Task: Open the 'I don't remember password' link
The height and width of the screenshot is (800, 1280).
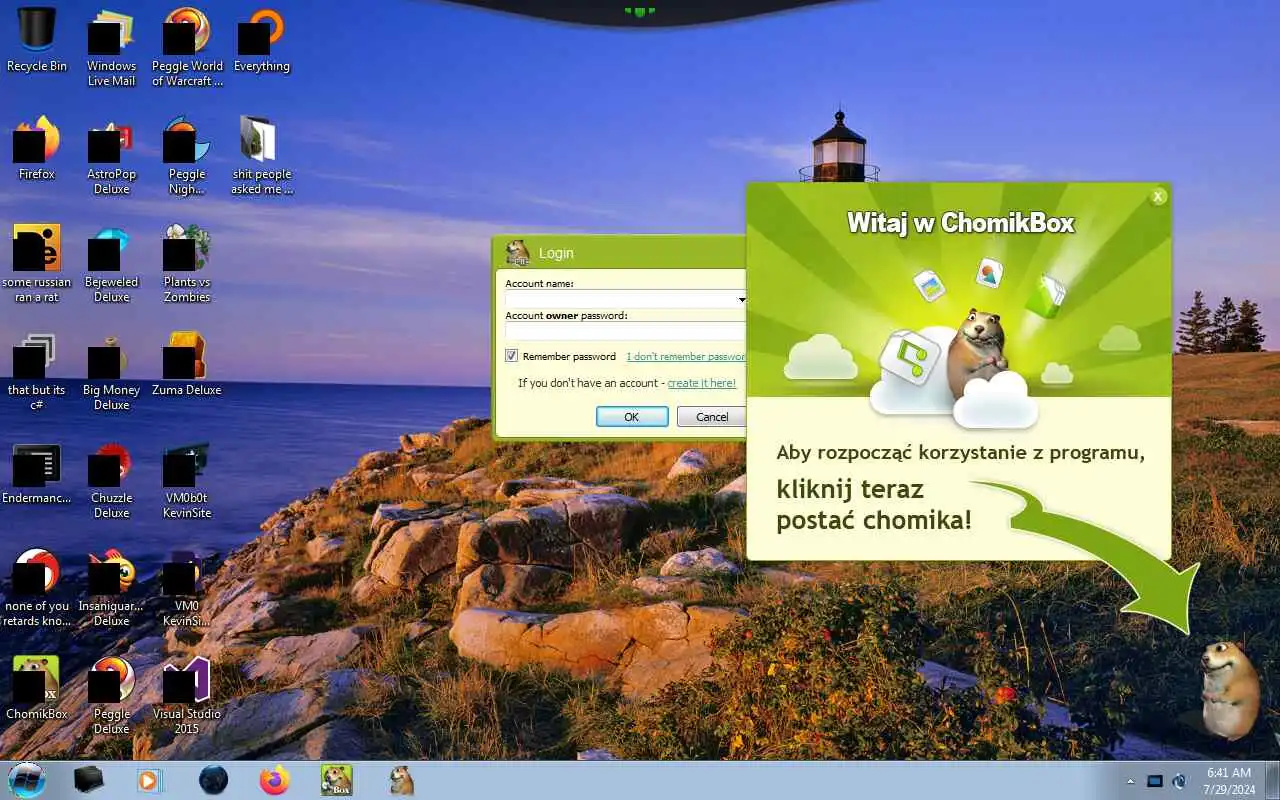Action: coord(686,357)
